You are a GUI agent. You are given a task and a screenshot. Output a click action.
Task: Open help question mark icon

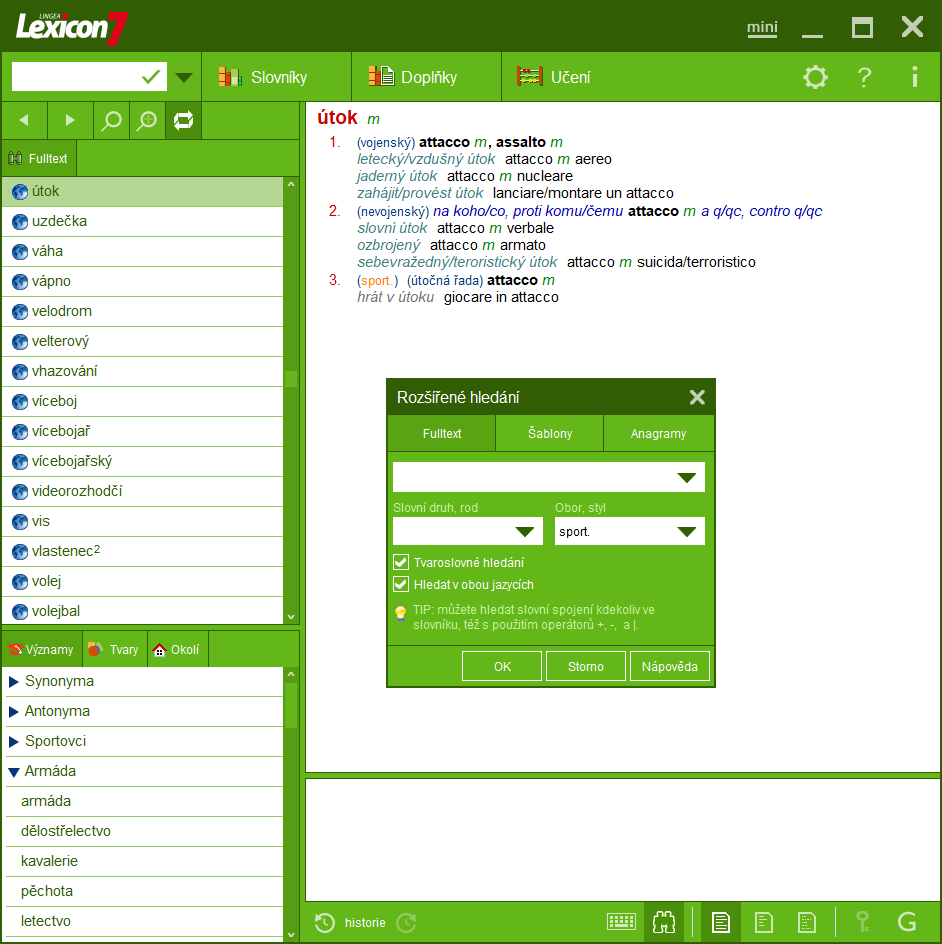point(864,77)
